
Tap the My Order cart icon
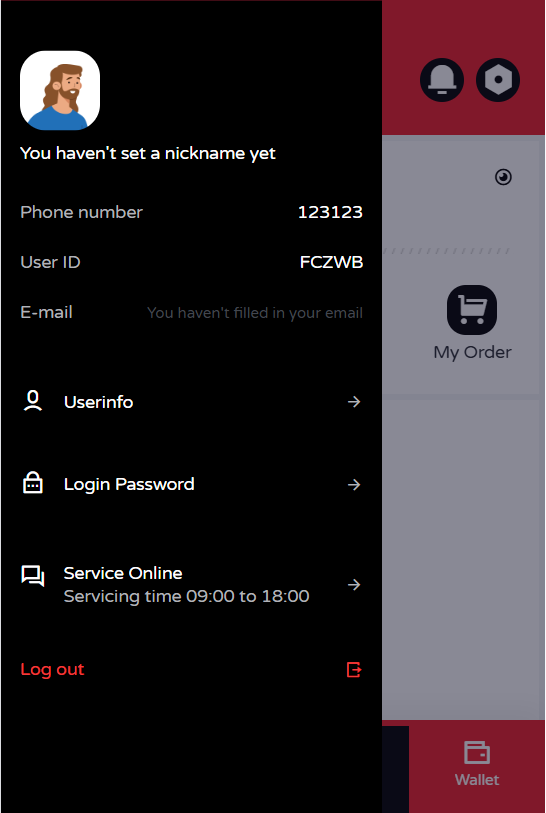(472, 310)
